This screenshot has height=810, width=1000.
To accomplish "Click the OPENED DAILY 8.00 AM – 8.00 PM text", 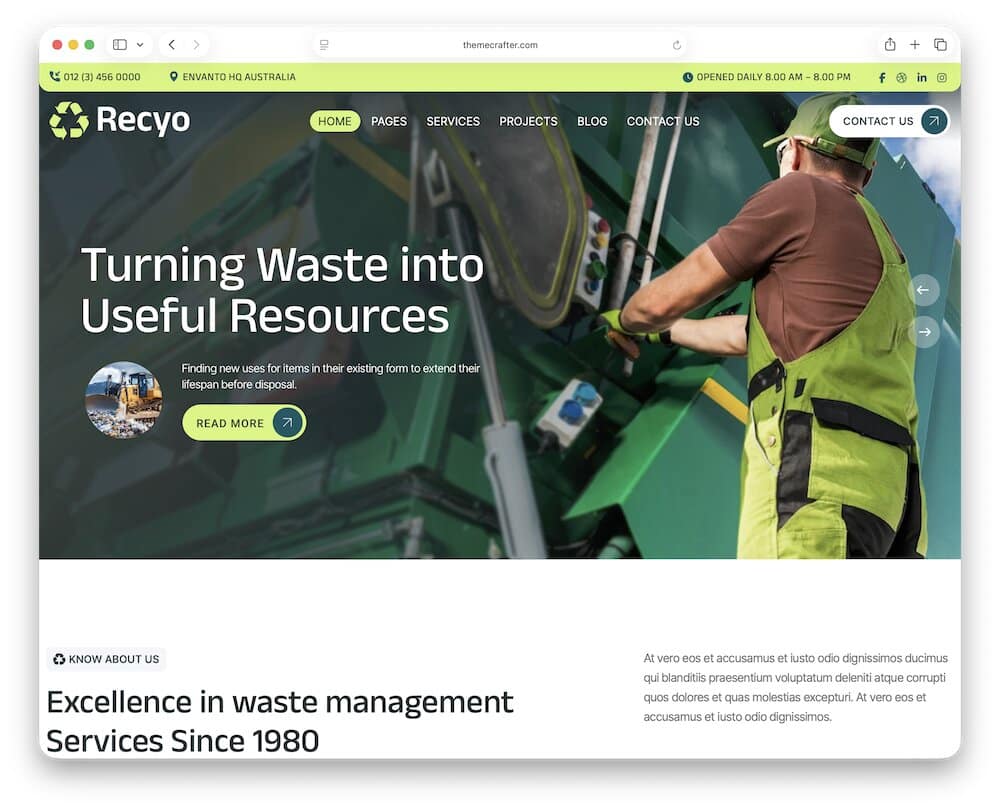I will [773, 77].
